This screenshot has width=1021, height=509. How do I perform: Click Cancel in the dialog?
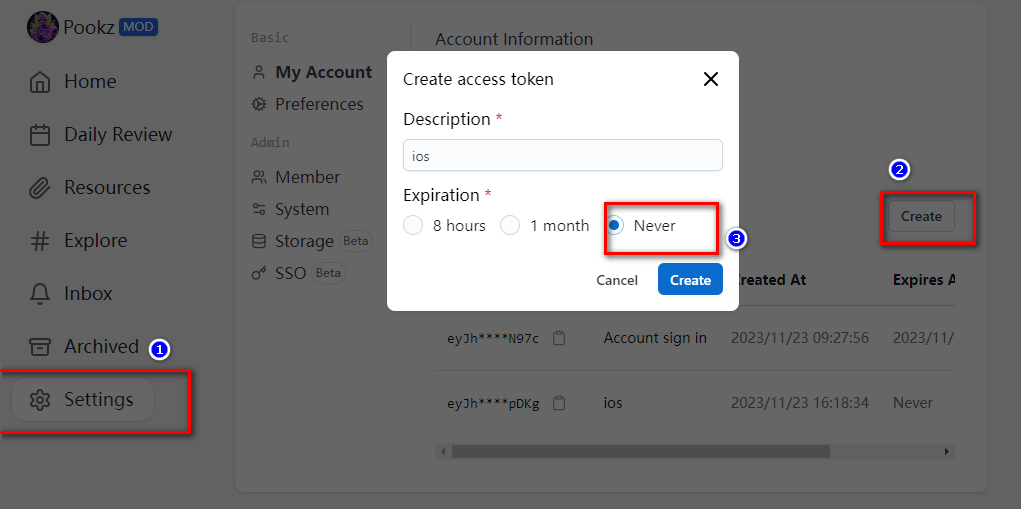click(617, 280)
